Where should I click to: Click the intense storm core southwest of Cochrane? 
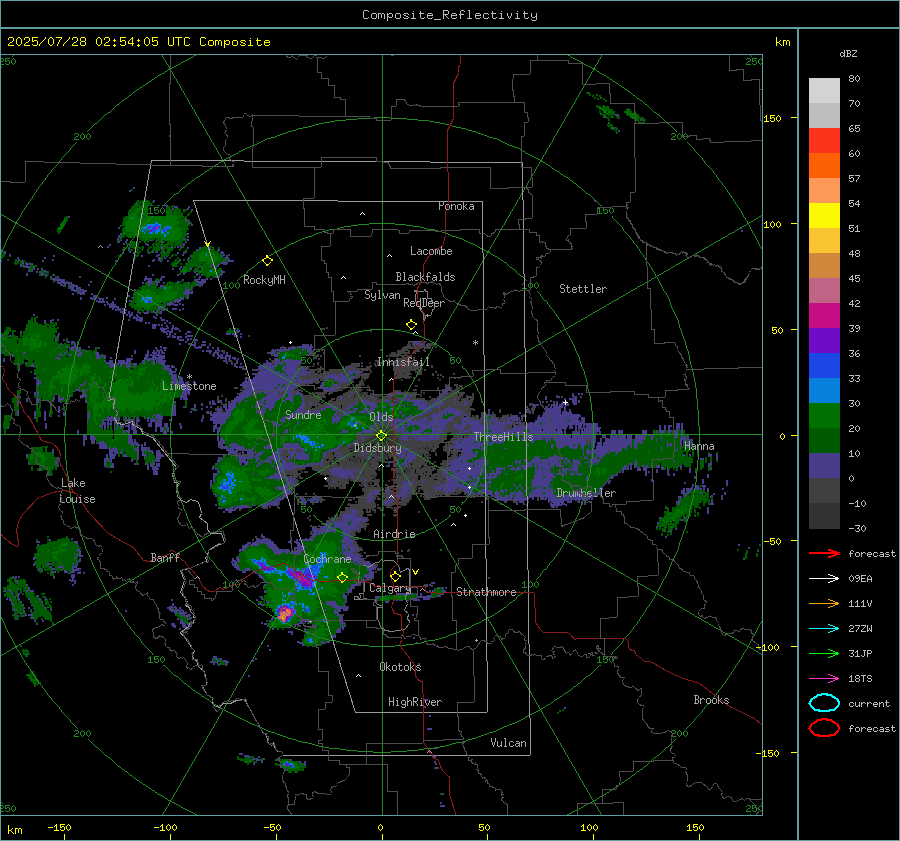coord(285,614)
